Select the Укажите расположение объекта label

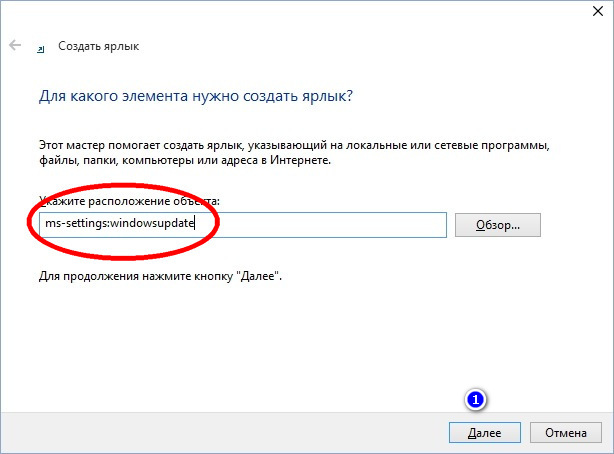(130, 201)
